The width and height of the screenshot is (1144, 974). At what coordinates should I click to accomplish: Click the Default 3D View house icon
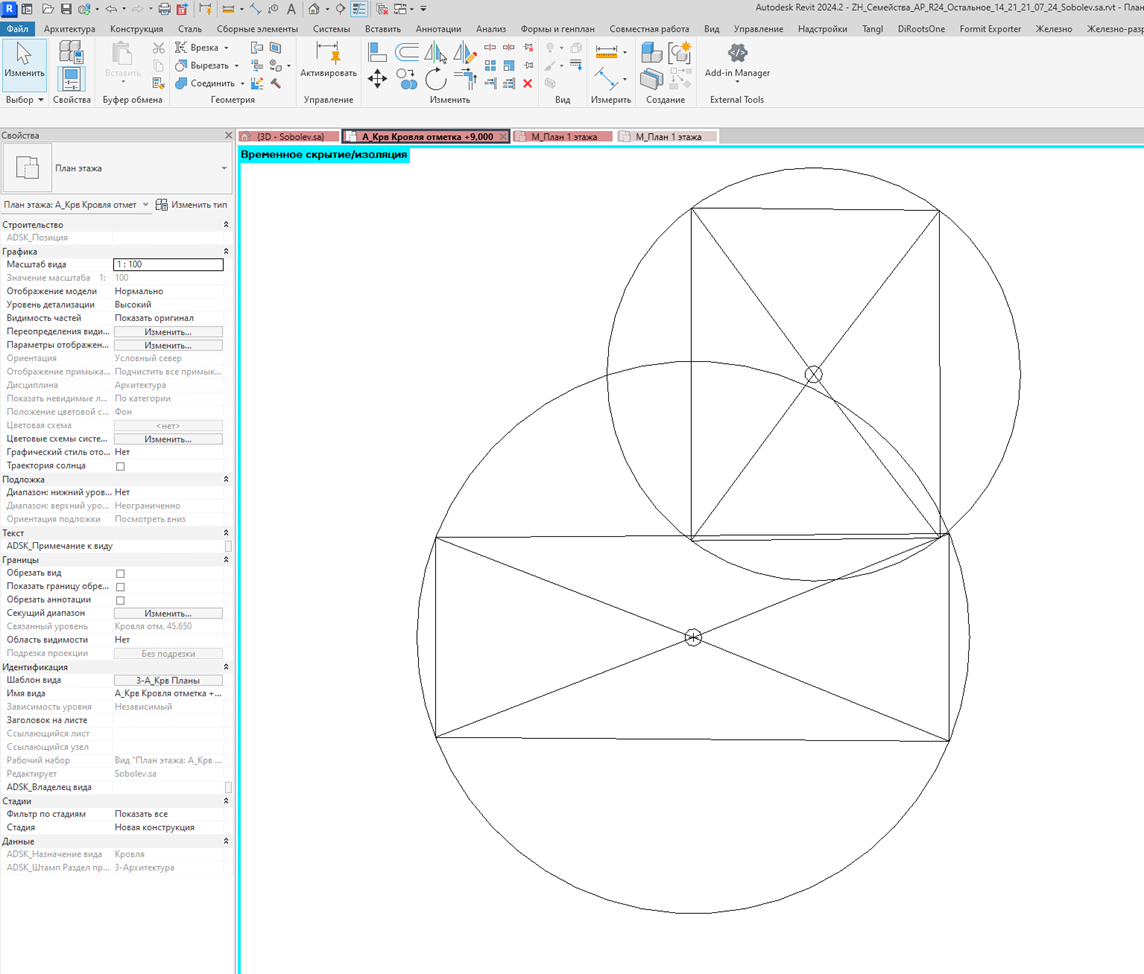[314, 9]
